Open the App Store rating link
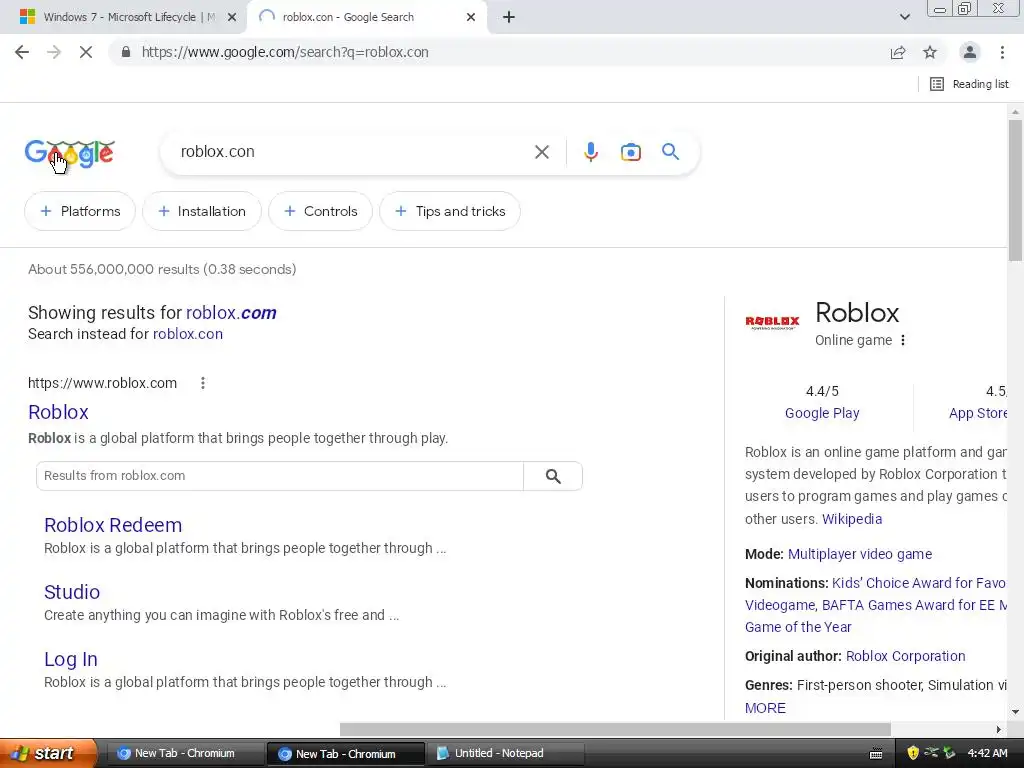 (x=978, y=413)
